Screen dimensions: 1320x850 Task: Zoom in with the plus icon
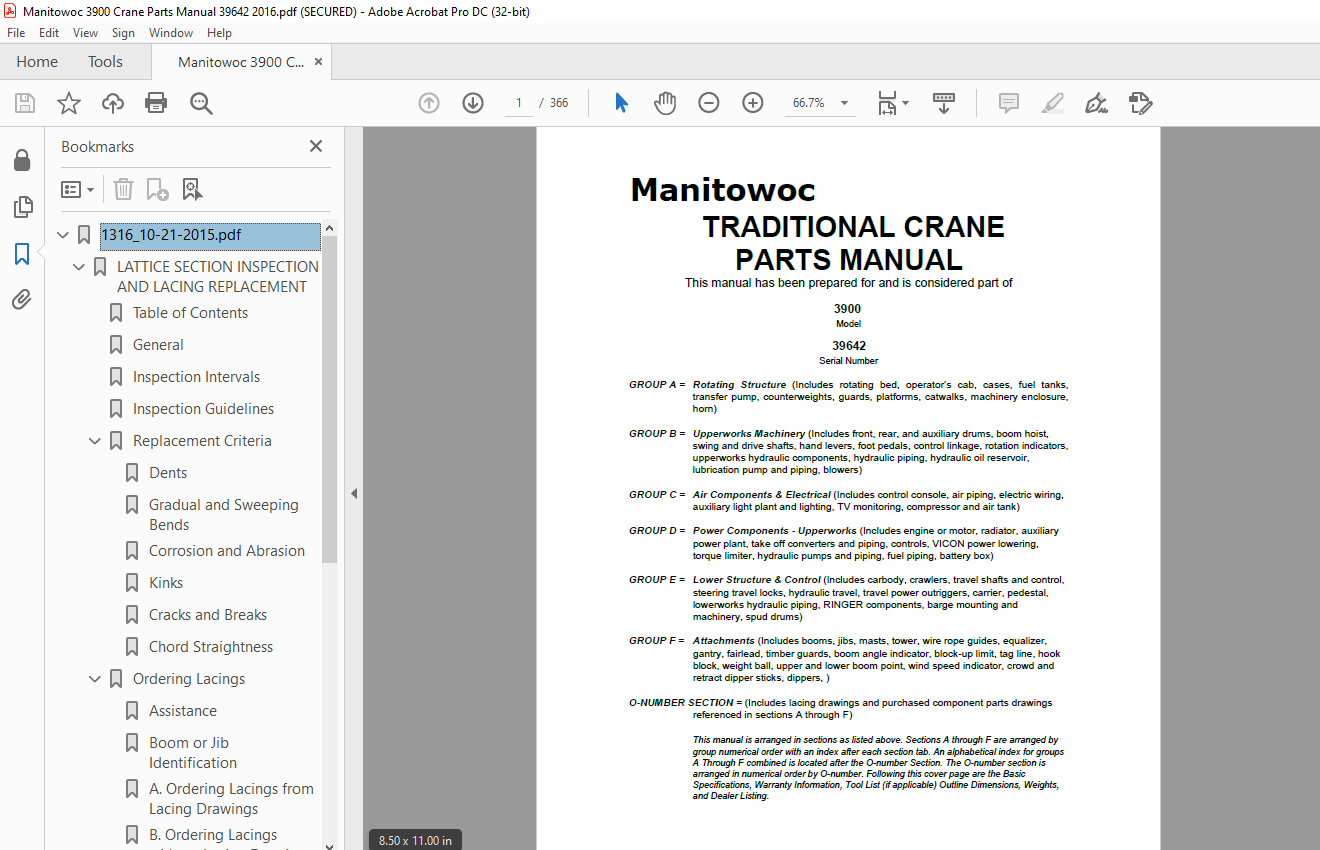click(x=753, y=103)
